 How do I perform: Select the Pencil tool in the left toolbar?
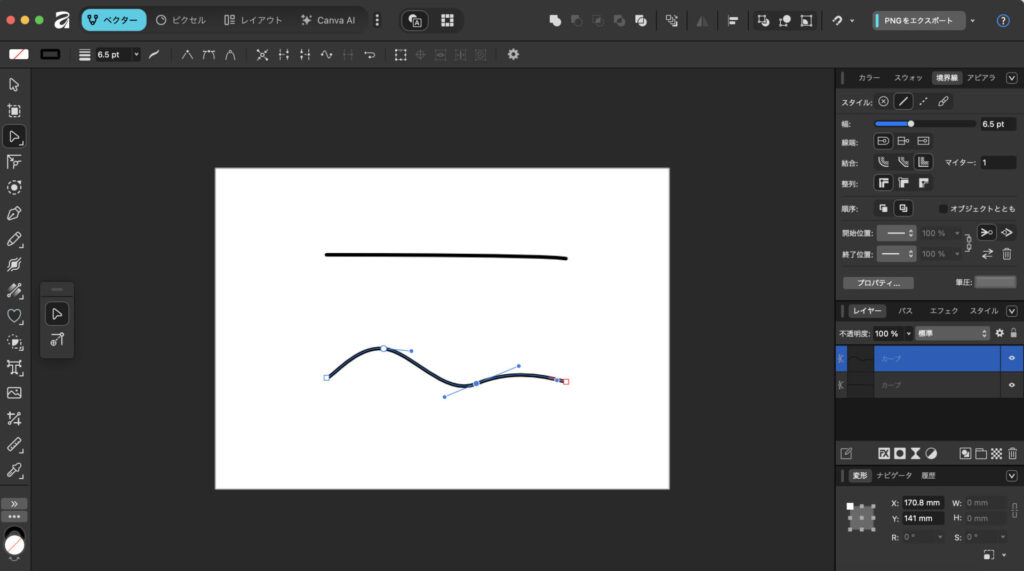tap(14, 239)
